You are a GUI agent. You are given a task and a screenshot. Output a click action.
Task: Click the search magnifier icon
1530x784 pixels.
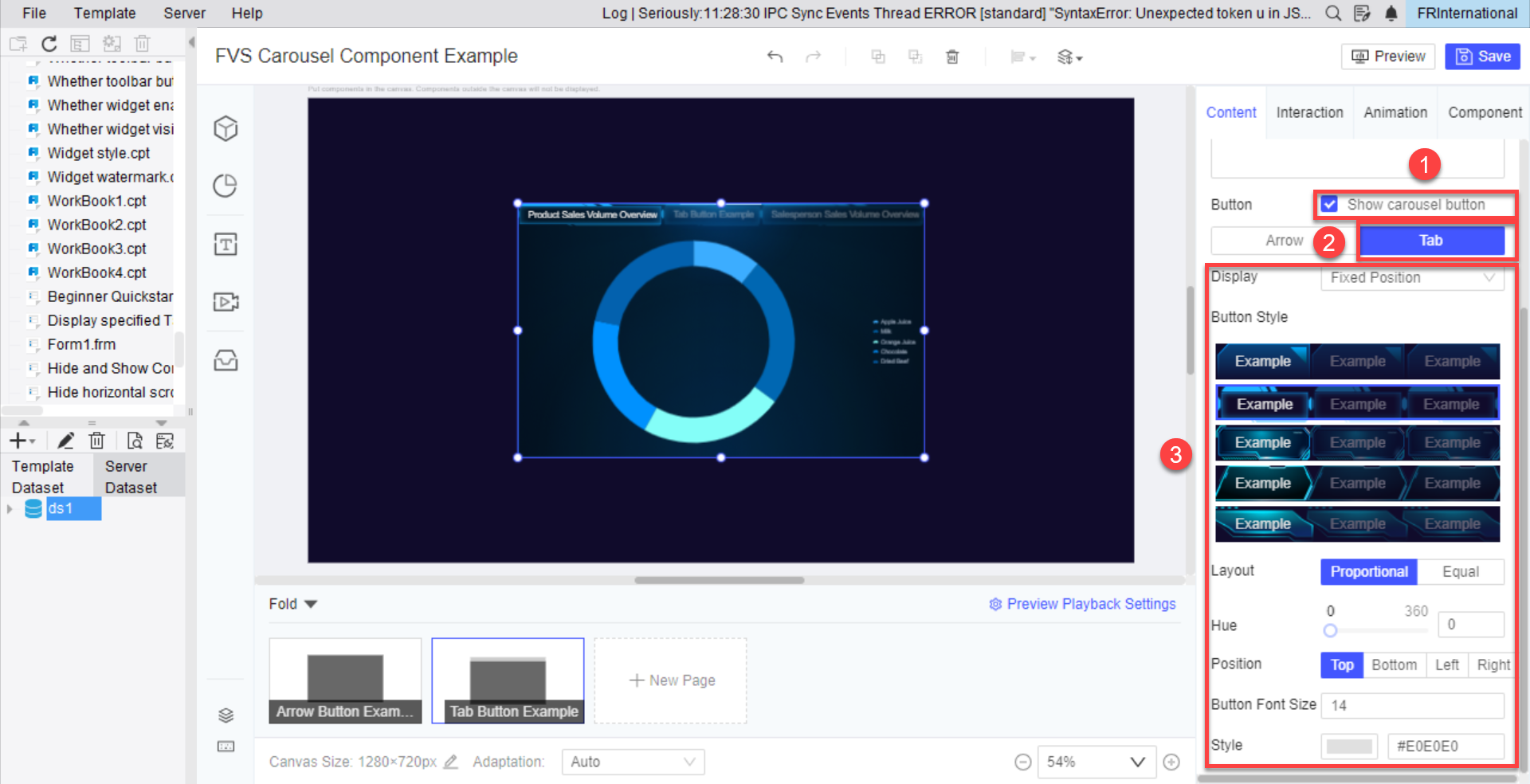tap(1333, 14)
